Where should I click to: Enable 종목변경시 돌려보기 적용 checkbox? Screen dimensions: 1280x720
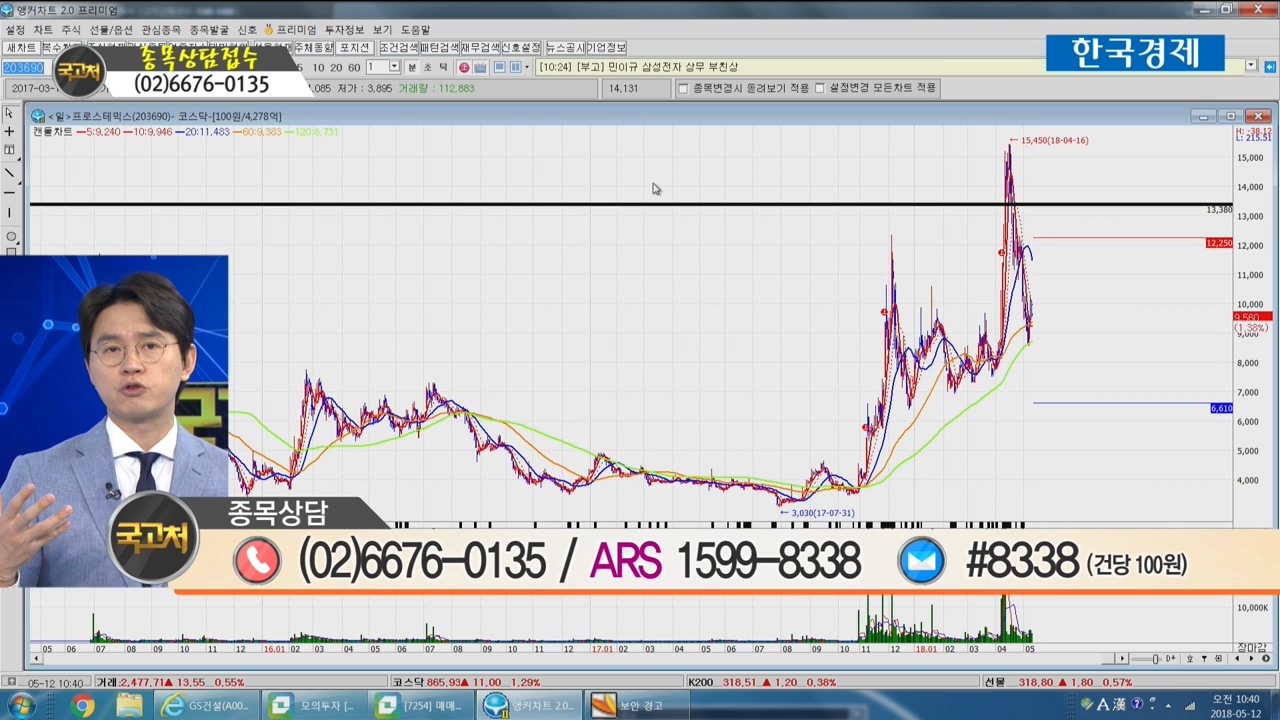pos(683,88)
